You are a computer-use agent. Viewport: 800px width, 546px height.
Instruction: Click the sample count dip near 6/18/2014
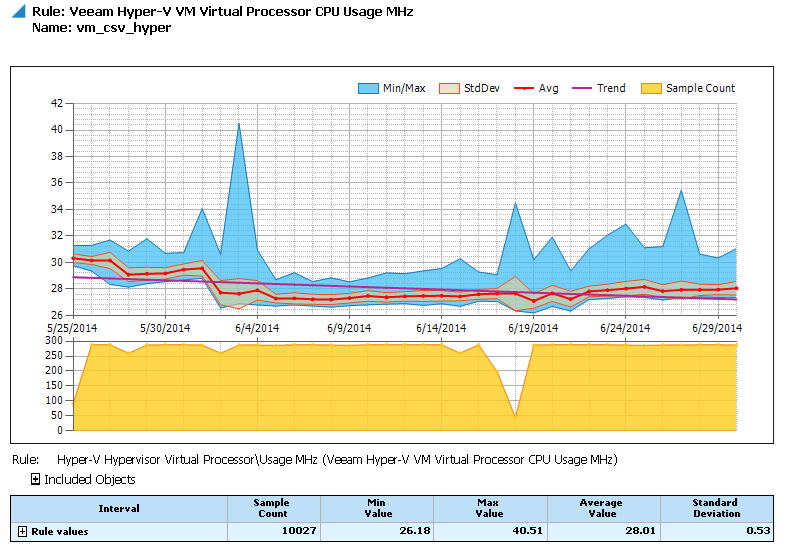515,416
